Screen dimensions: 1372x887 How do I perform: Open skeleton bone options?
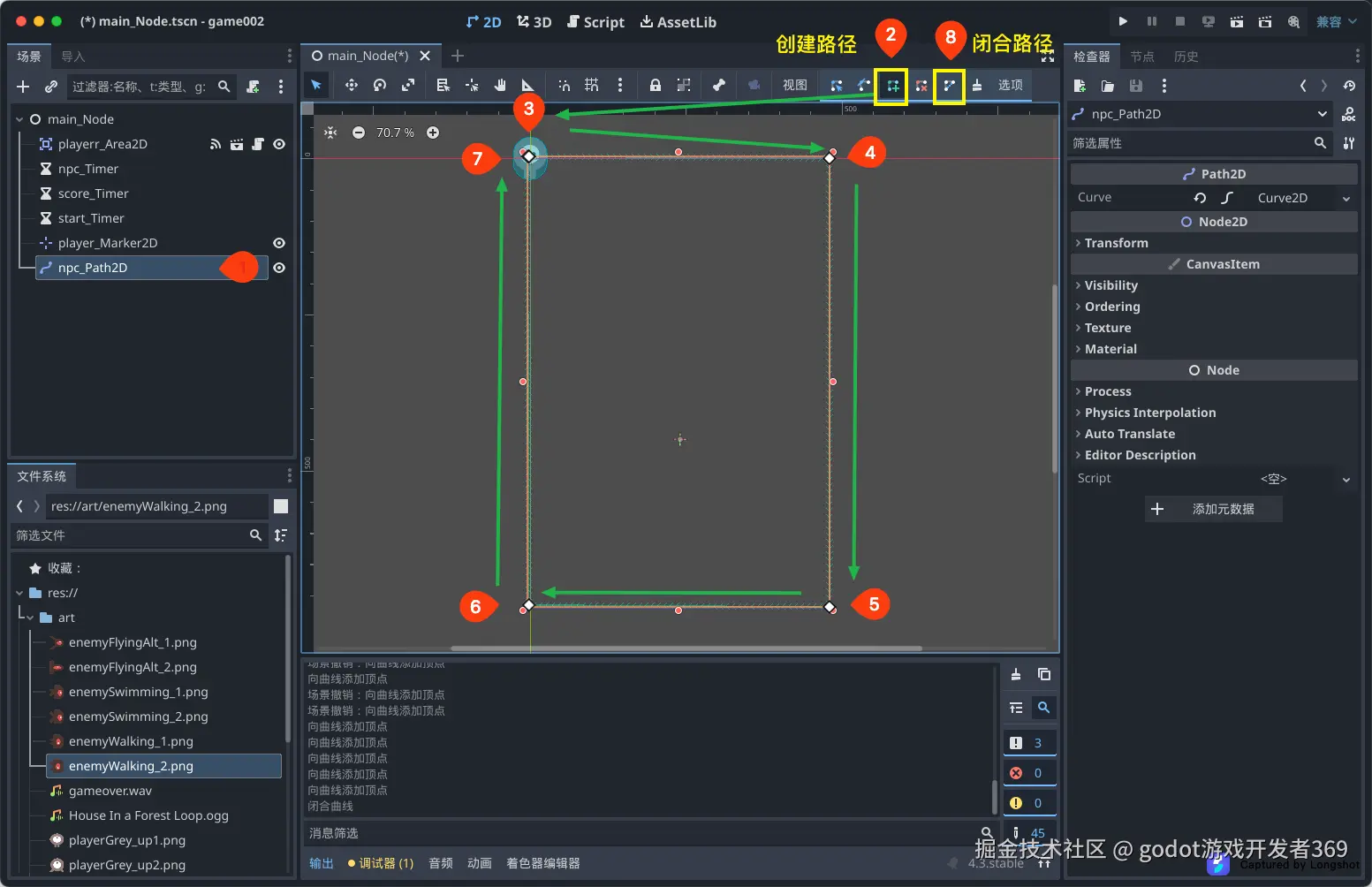click(719, 85)
